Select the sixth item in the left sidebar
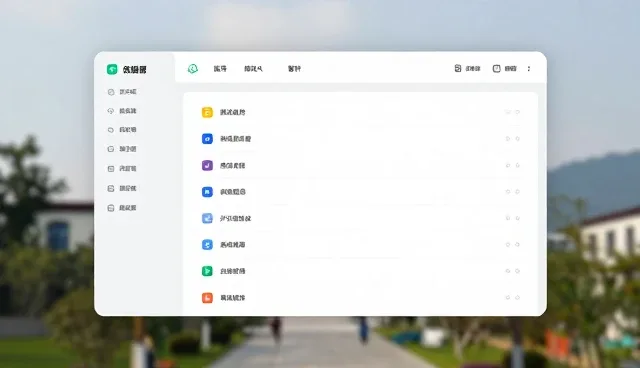640x368 pixels. pos(122,188)
